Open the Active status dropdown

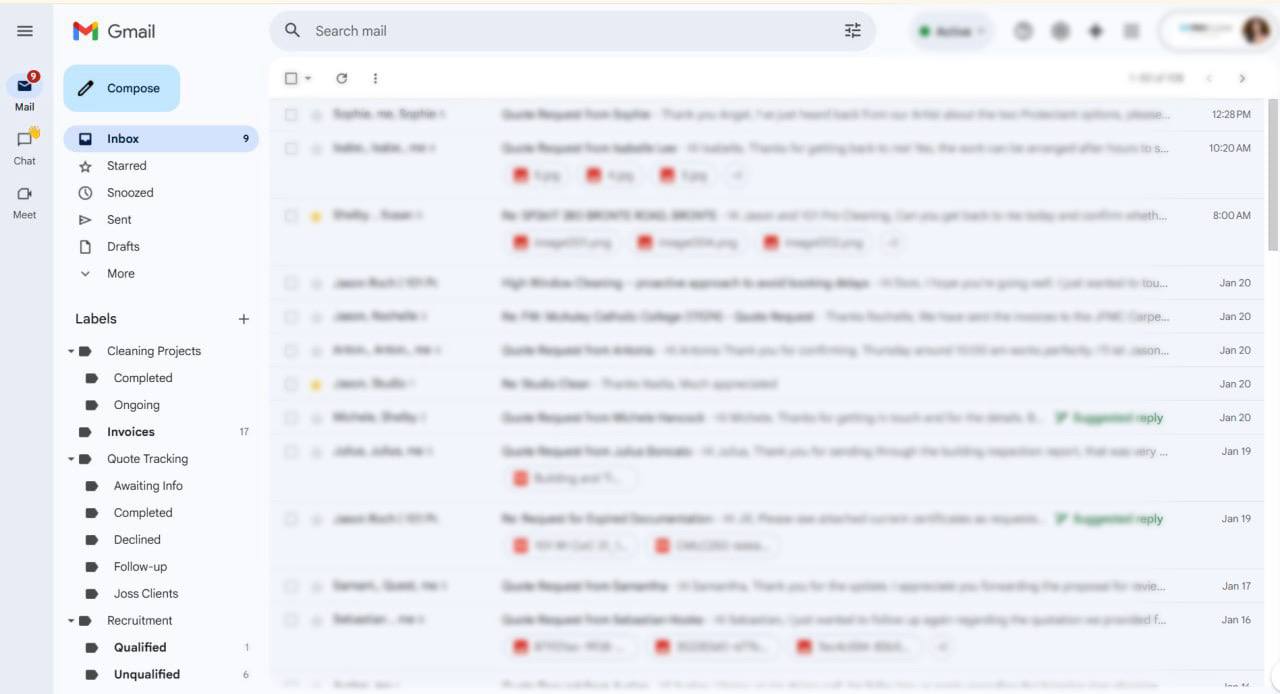click(951, 31)
